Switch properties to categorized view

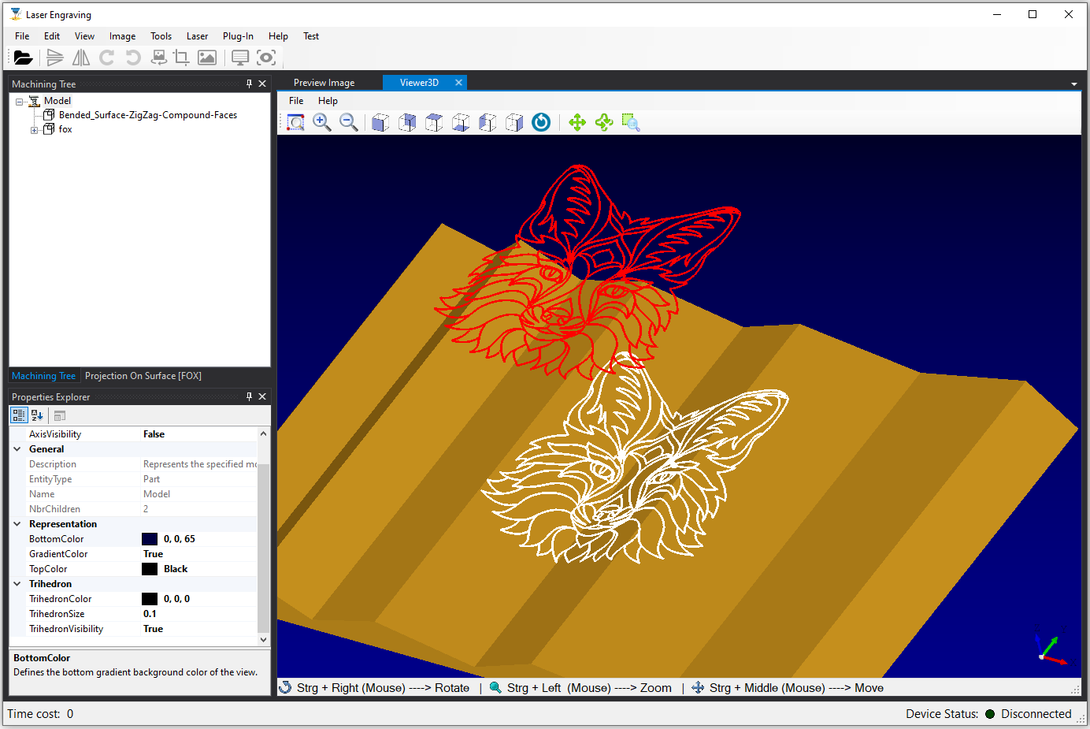[19, 415]
